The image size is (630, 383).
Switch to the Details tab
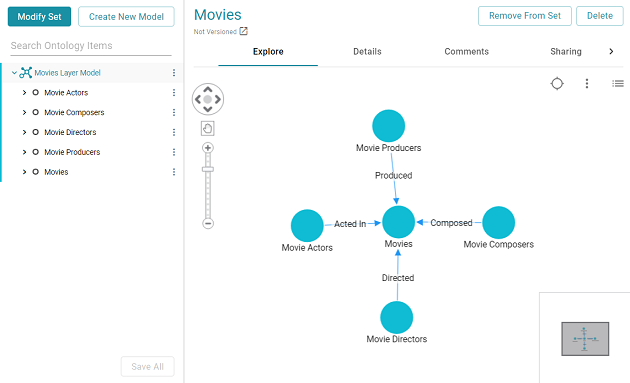click(x=367, y=51)
